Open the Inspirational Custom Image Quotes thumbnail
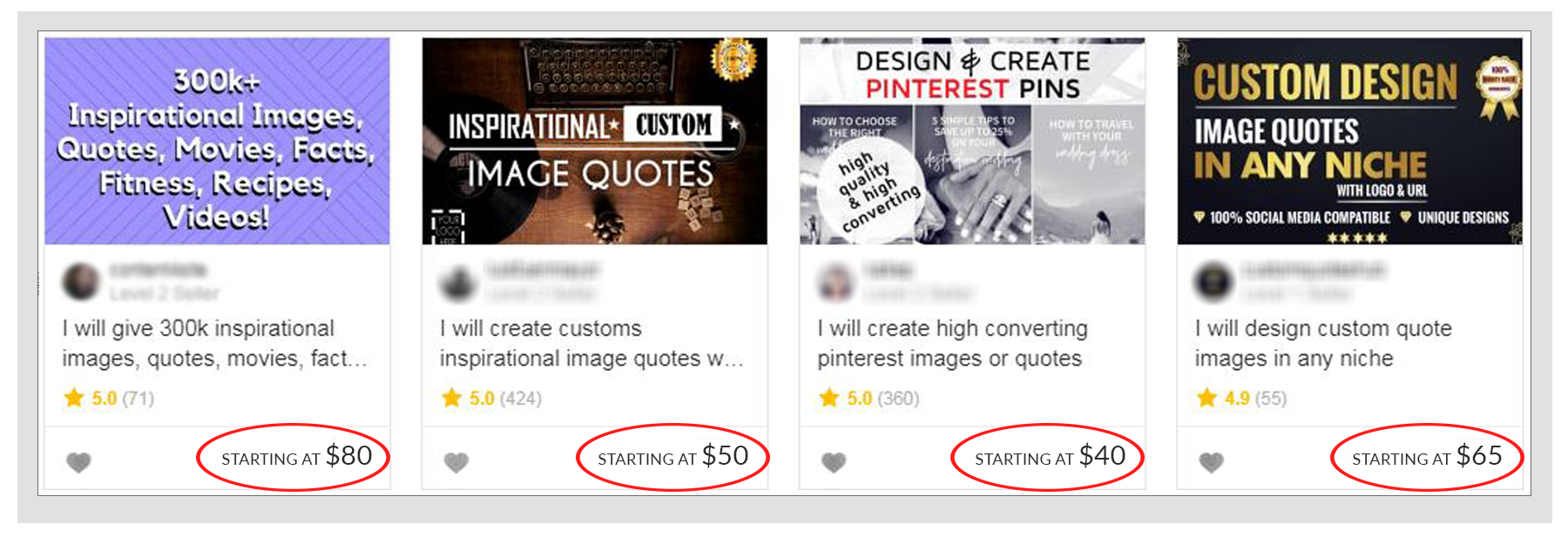 click(595, 141)
